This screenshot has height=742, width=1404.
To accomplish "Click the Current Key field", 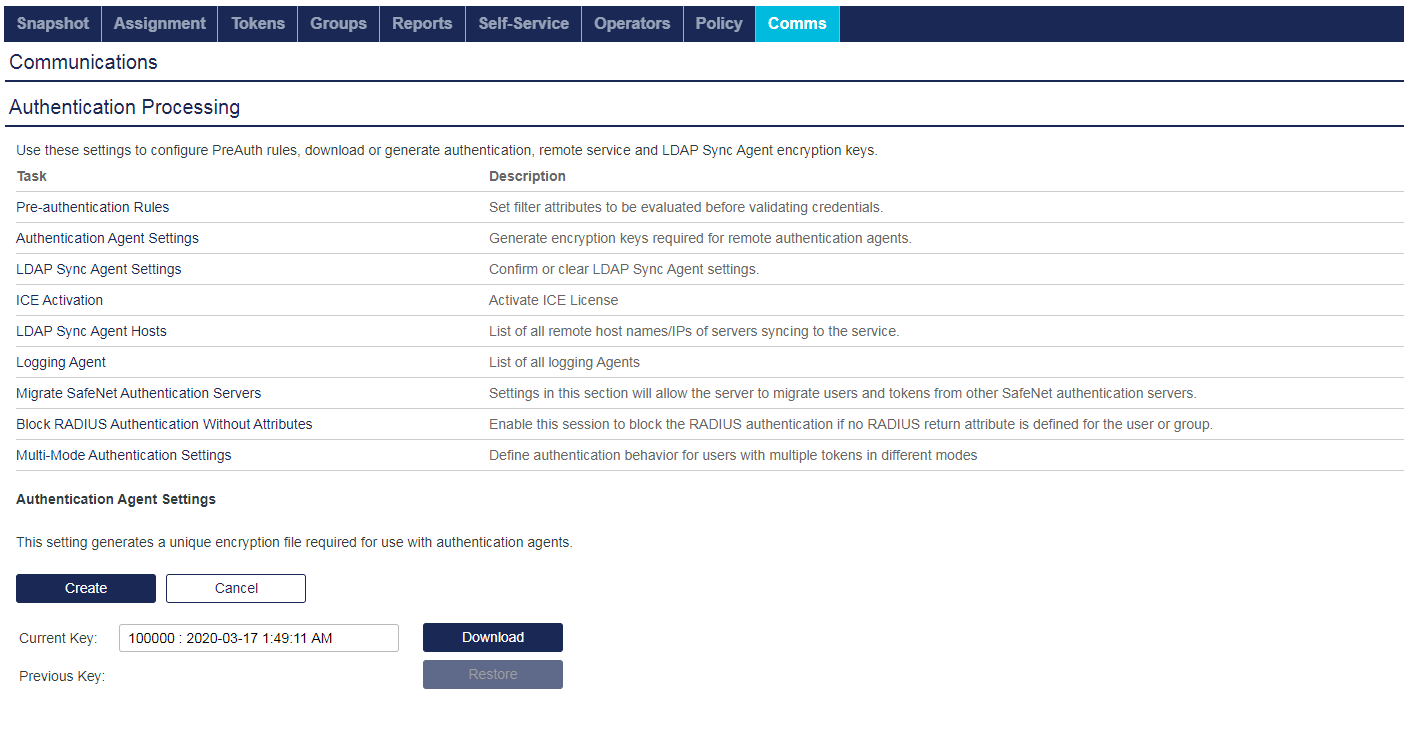I will click(258, 637).
